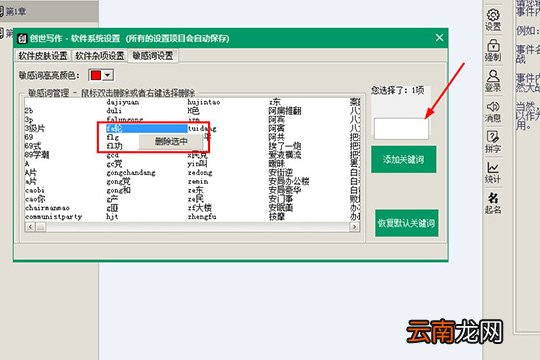Click the 恢复默认关键词 button
This screenshot has height=360, width=540.
click(406, 223)
